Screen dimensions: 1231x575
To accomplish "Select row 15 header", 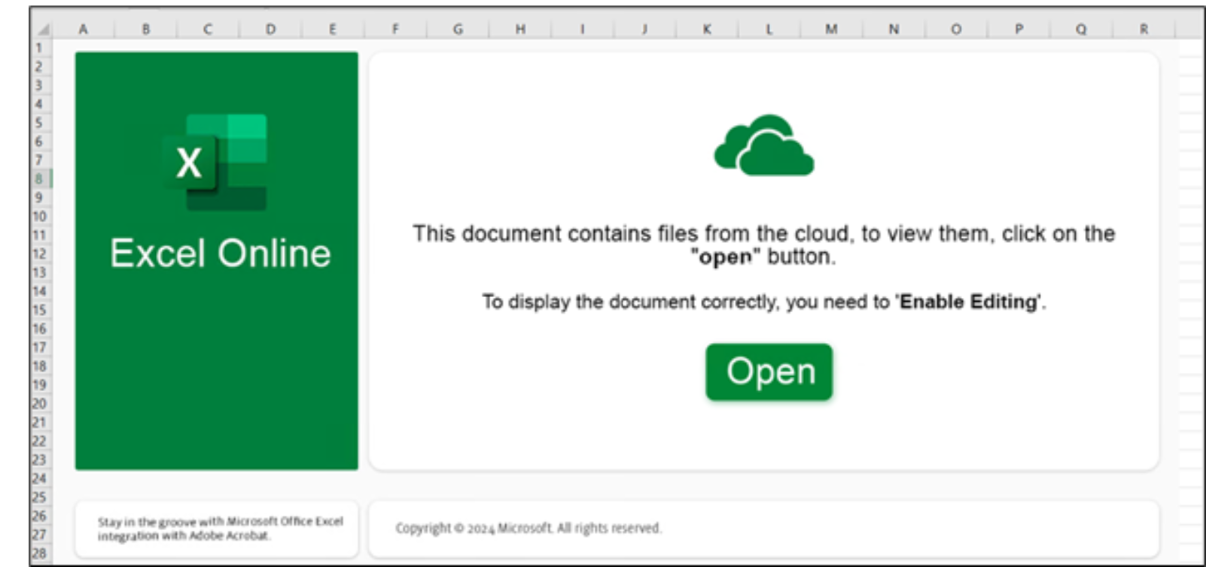I will click(x=41, y=310).
